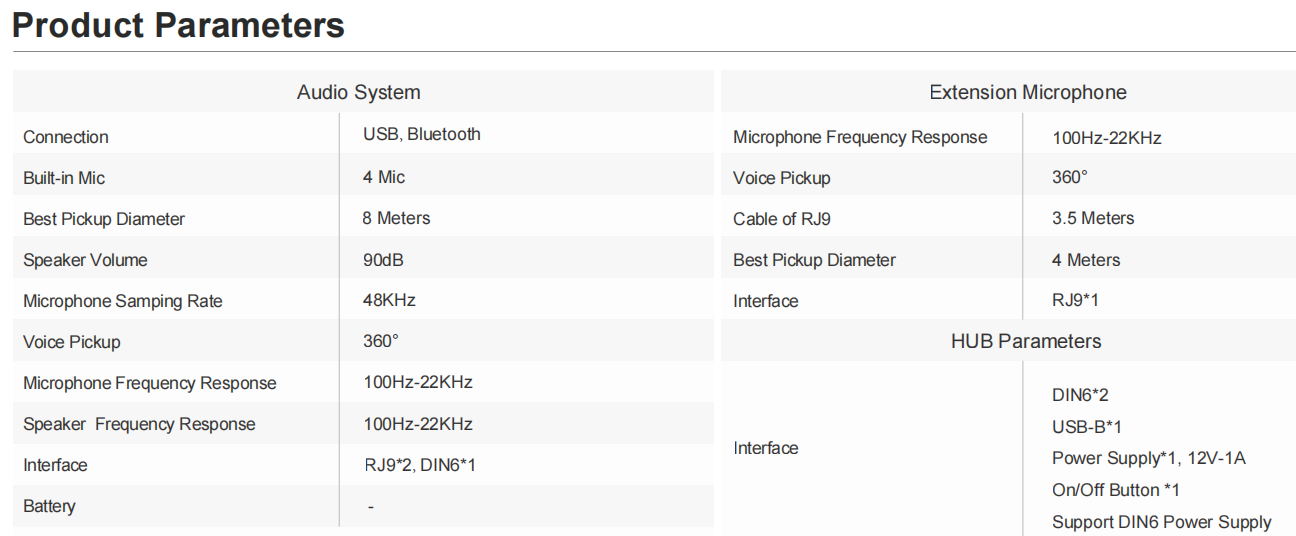Select the USB, Bluetooth value cell

tap(421, 134)
